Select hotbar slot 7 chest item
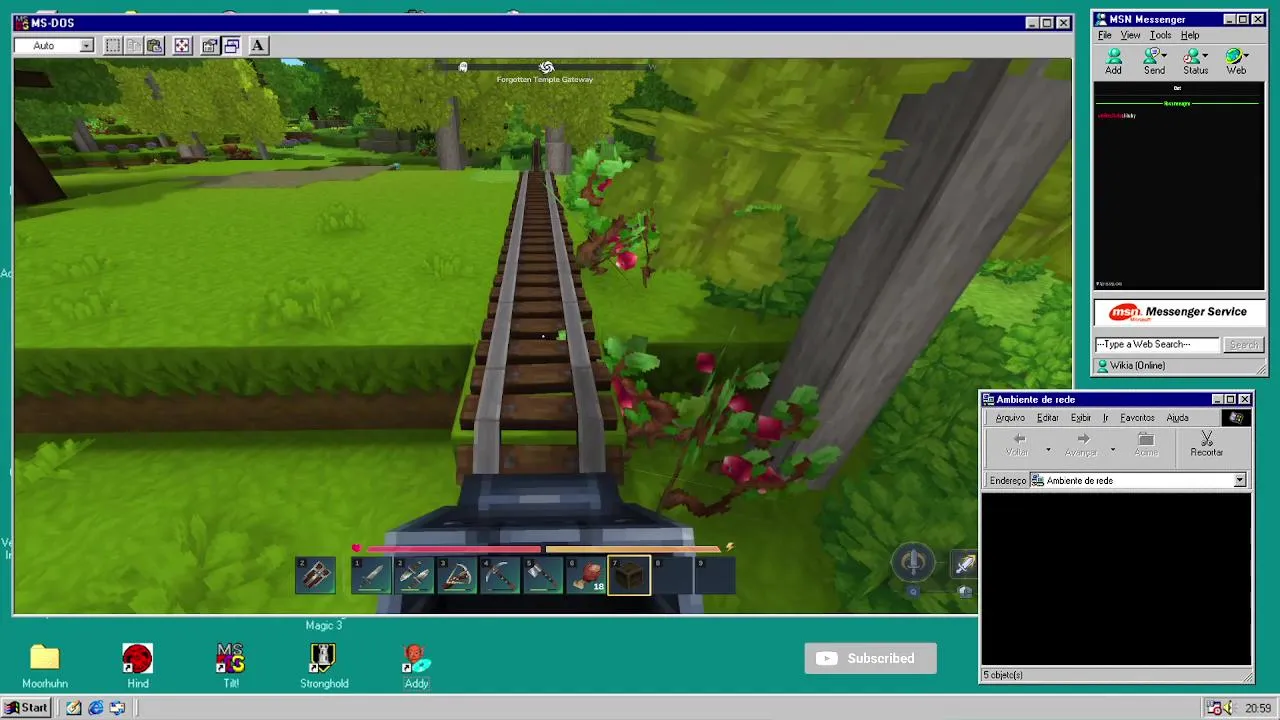 coord(629,576)
